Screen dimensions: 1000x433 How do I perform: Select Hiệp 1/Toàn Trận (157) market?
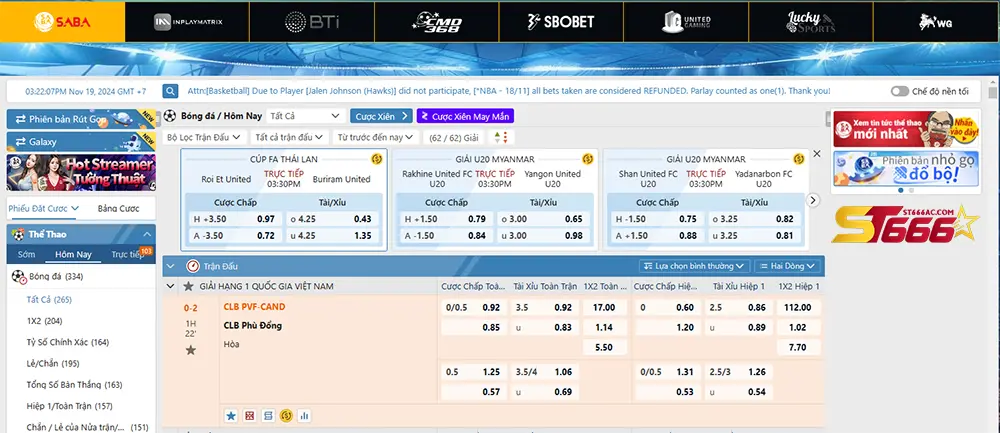click(70, 406)
